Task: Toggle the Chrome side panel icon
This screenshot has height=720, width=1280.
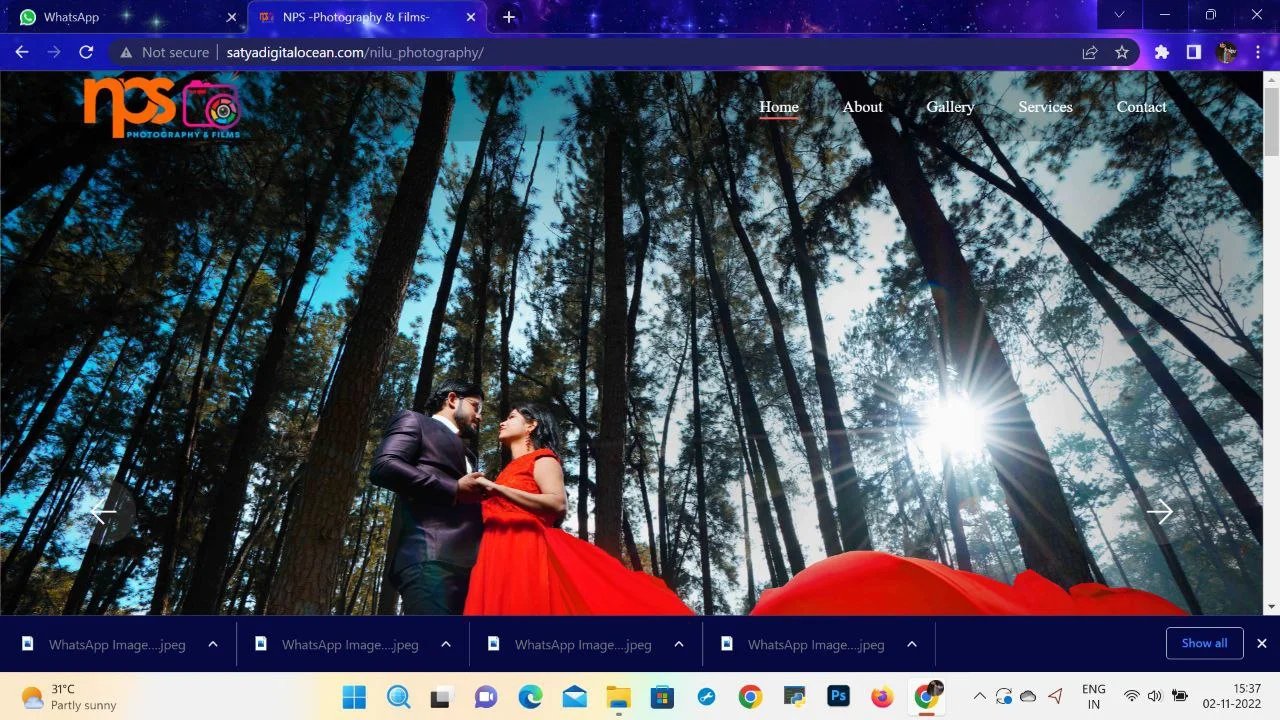Action: 1193,52
